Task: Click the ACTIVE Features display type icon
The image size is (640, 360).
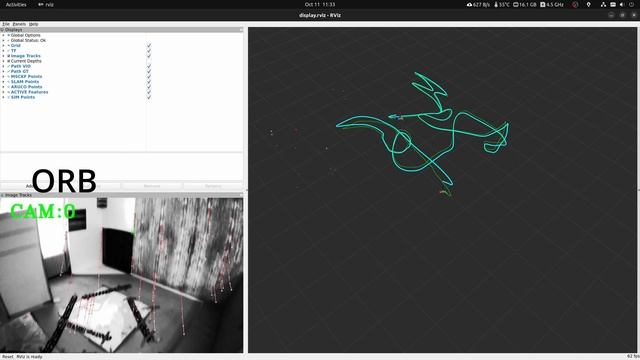Action: tap(9, 92)
